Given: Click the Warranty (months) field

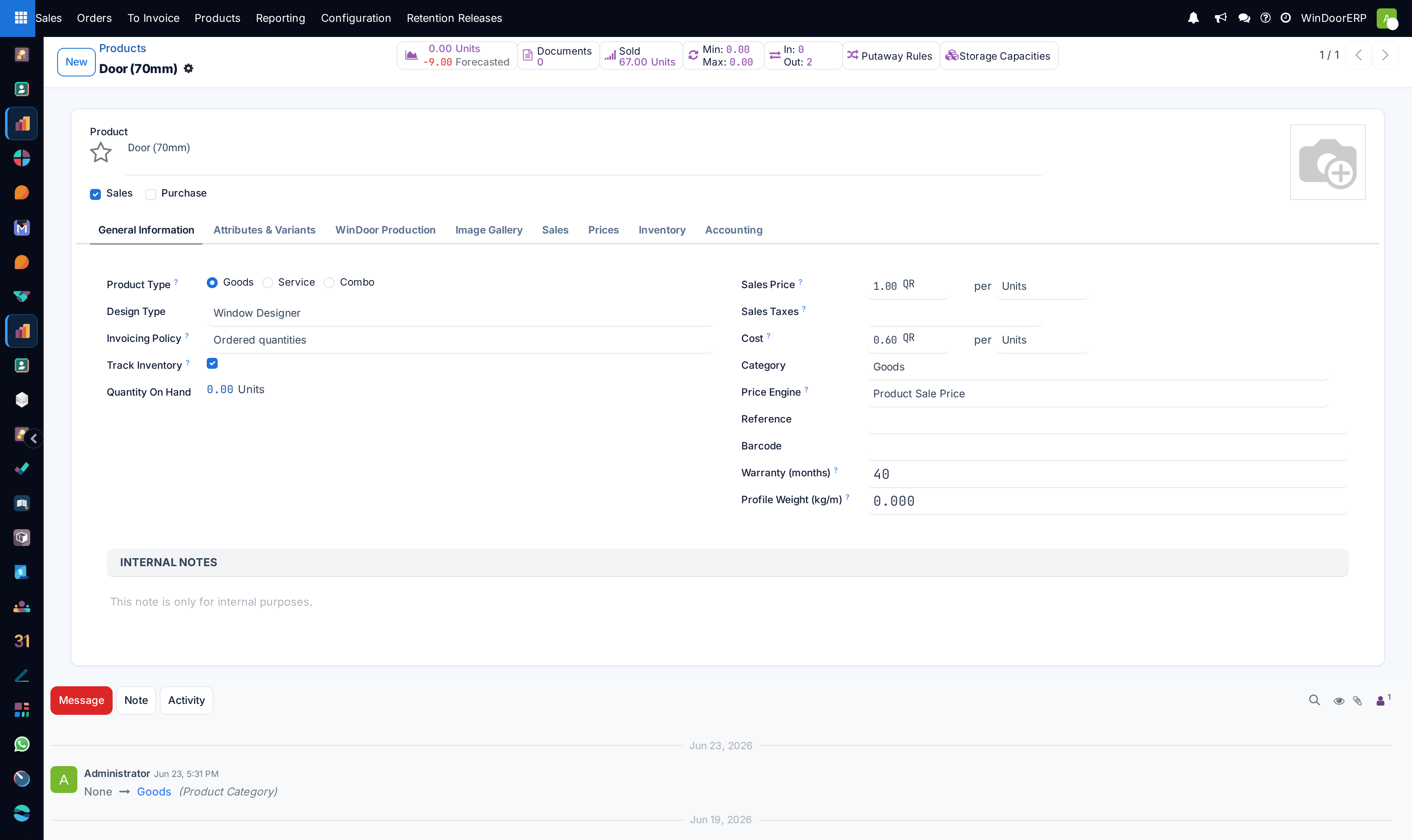Looking at the screenshot, I should point(1107,474).
